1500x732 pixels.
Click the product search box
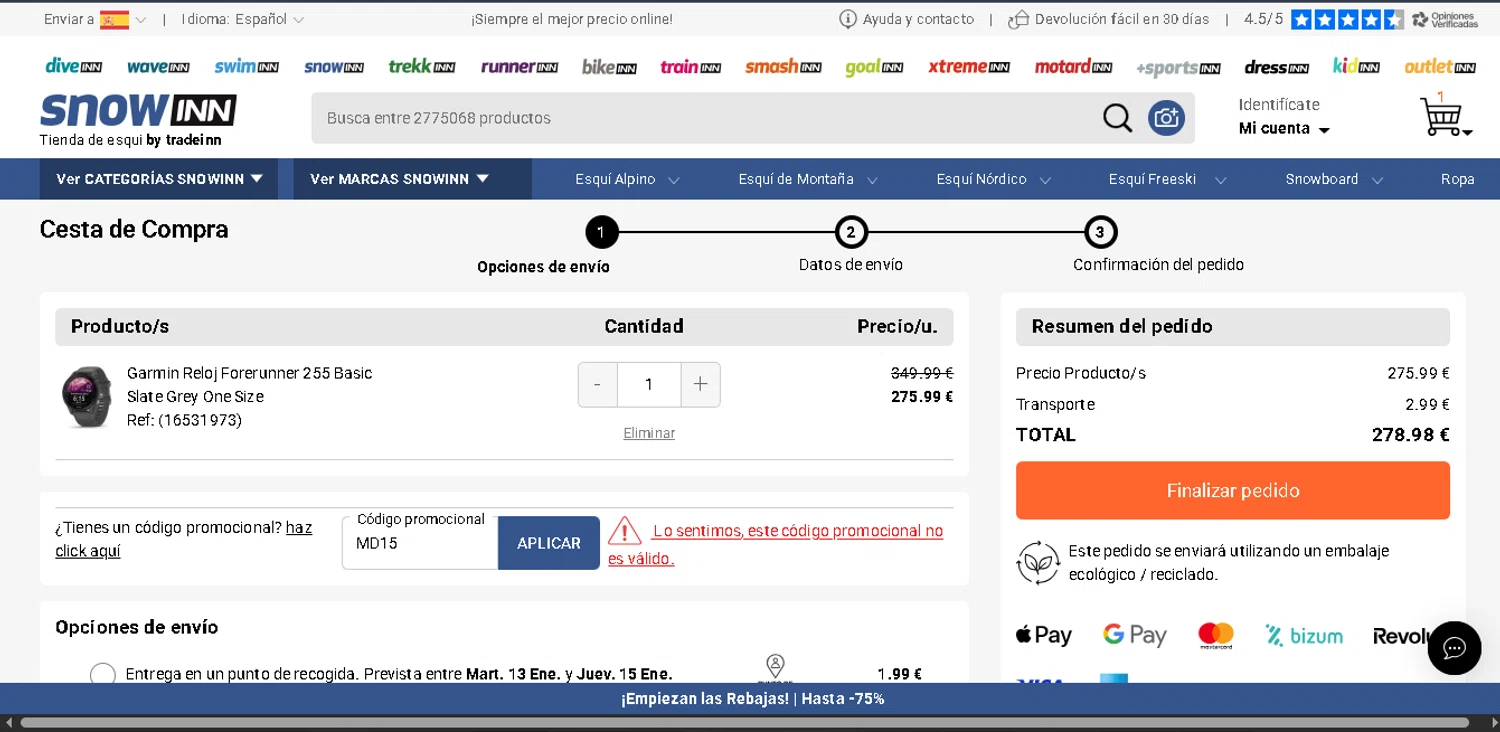pyautogui.click(x=705, y=118)
